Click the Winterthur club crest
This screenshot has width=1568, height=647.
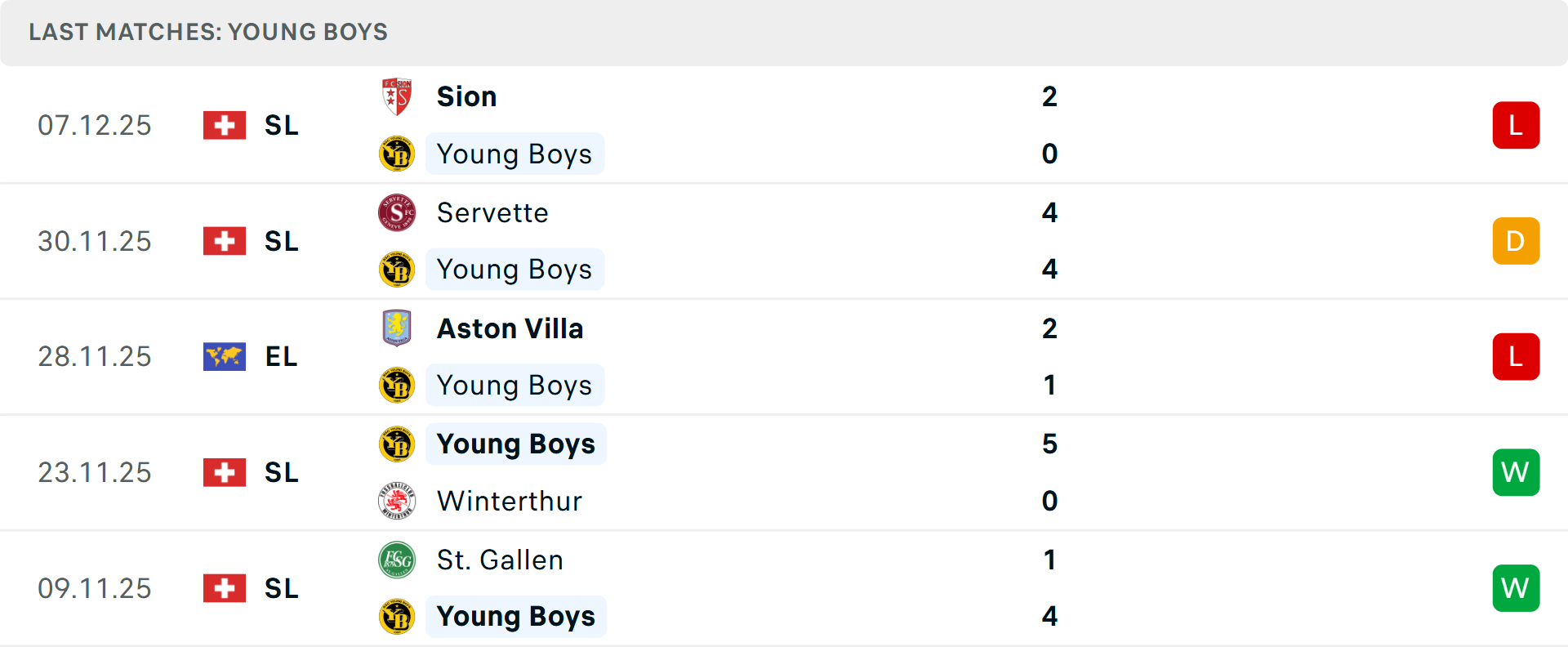pyautogui.click(x=397, y=501)
